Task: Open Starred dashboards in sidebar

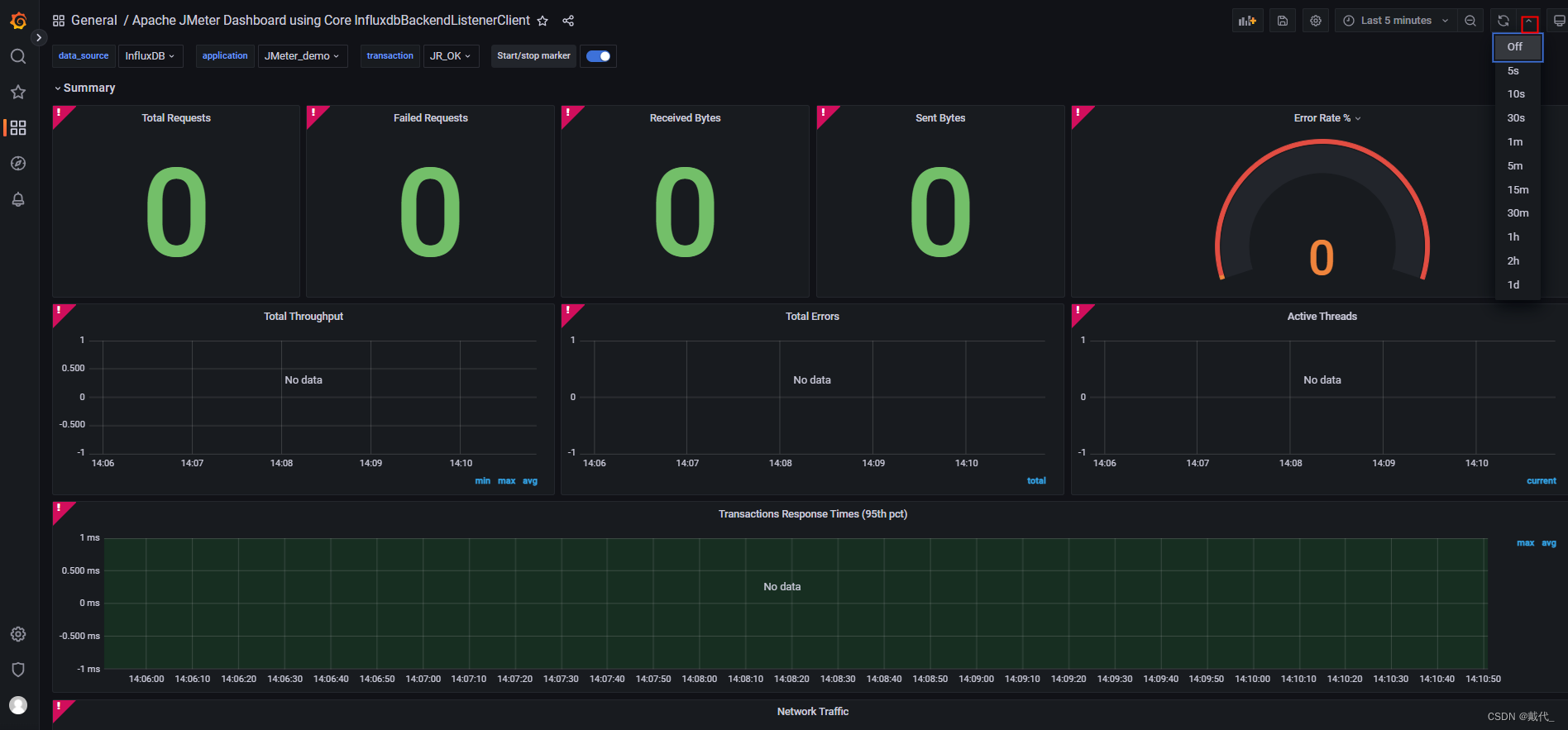Action: coord(18,92)
